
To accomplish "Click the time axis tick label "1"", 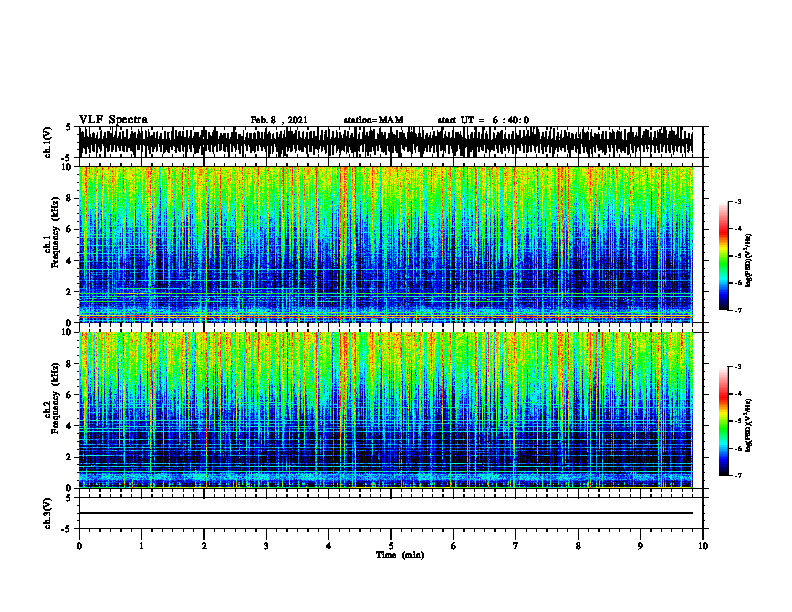I will click(141, 546).
